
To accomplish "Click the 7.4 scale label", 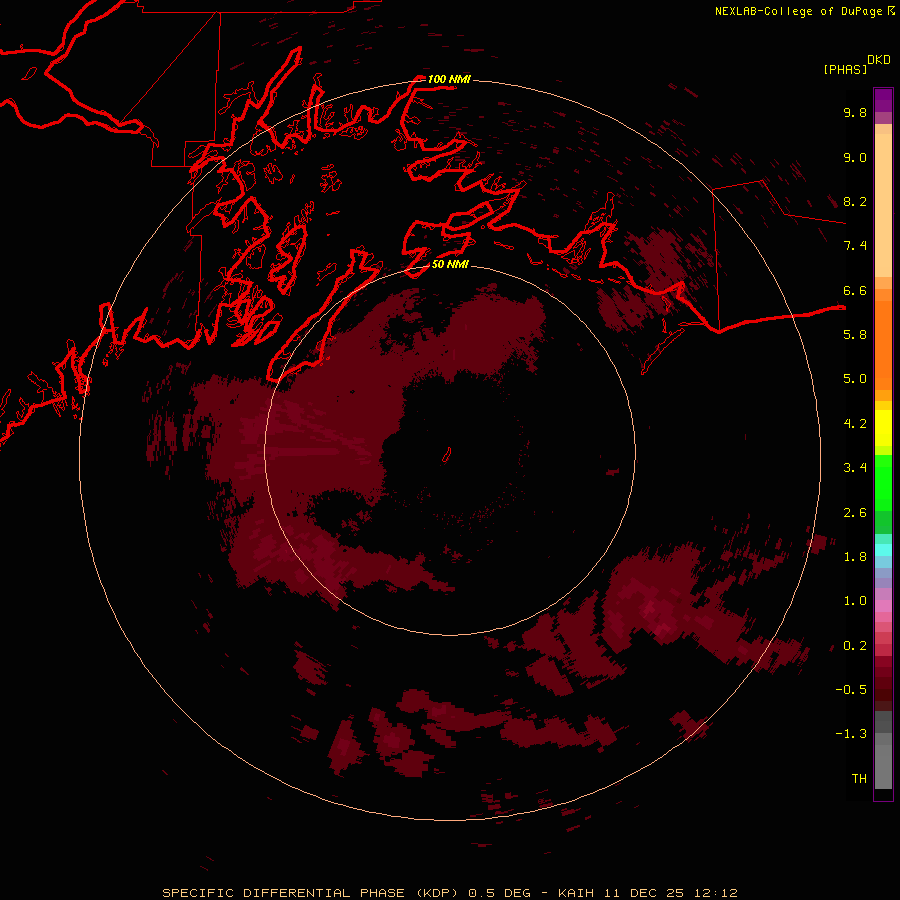I will (x=855, y=246).
